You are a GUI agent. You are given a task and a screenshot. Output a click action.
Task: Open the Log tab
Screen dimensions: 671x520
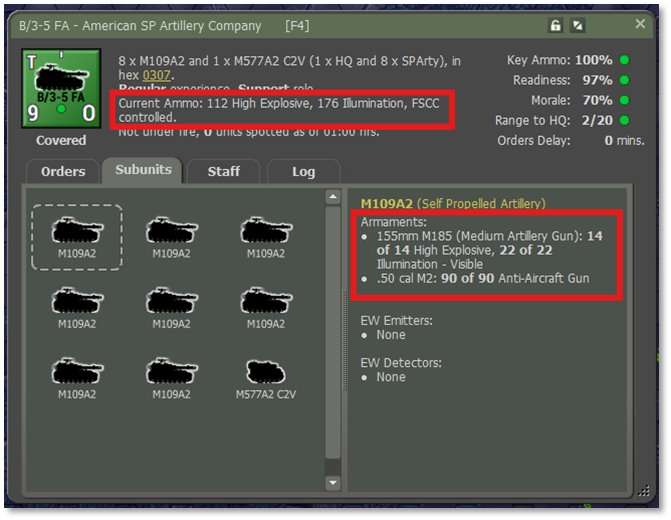tap(303, 171)
